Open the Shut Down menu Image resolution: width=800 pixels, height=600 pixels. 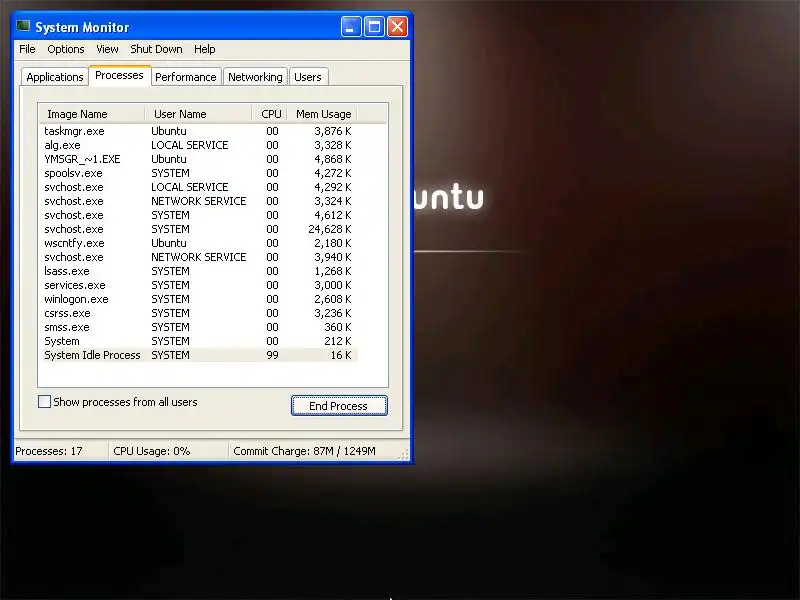[156, 49]
